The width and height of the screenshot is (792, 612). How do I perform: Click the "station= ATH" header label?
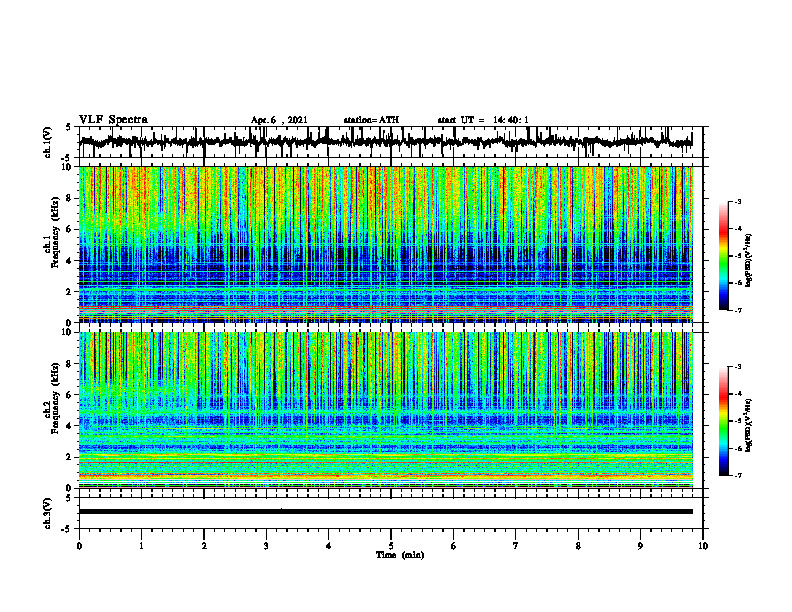pos(371,120)
